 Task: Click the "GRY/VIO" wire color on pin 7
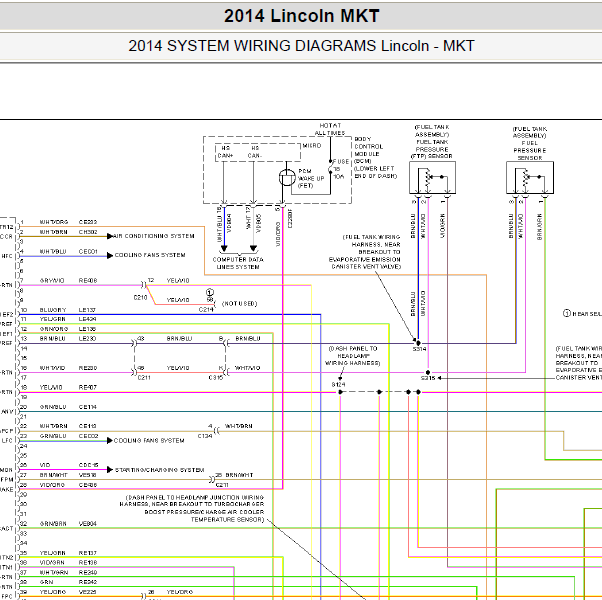point(52,281)
